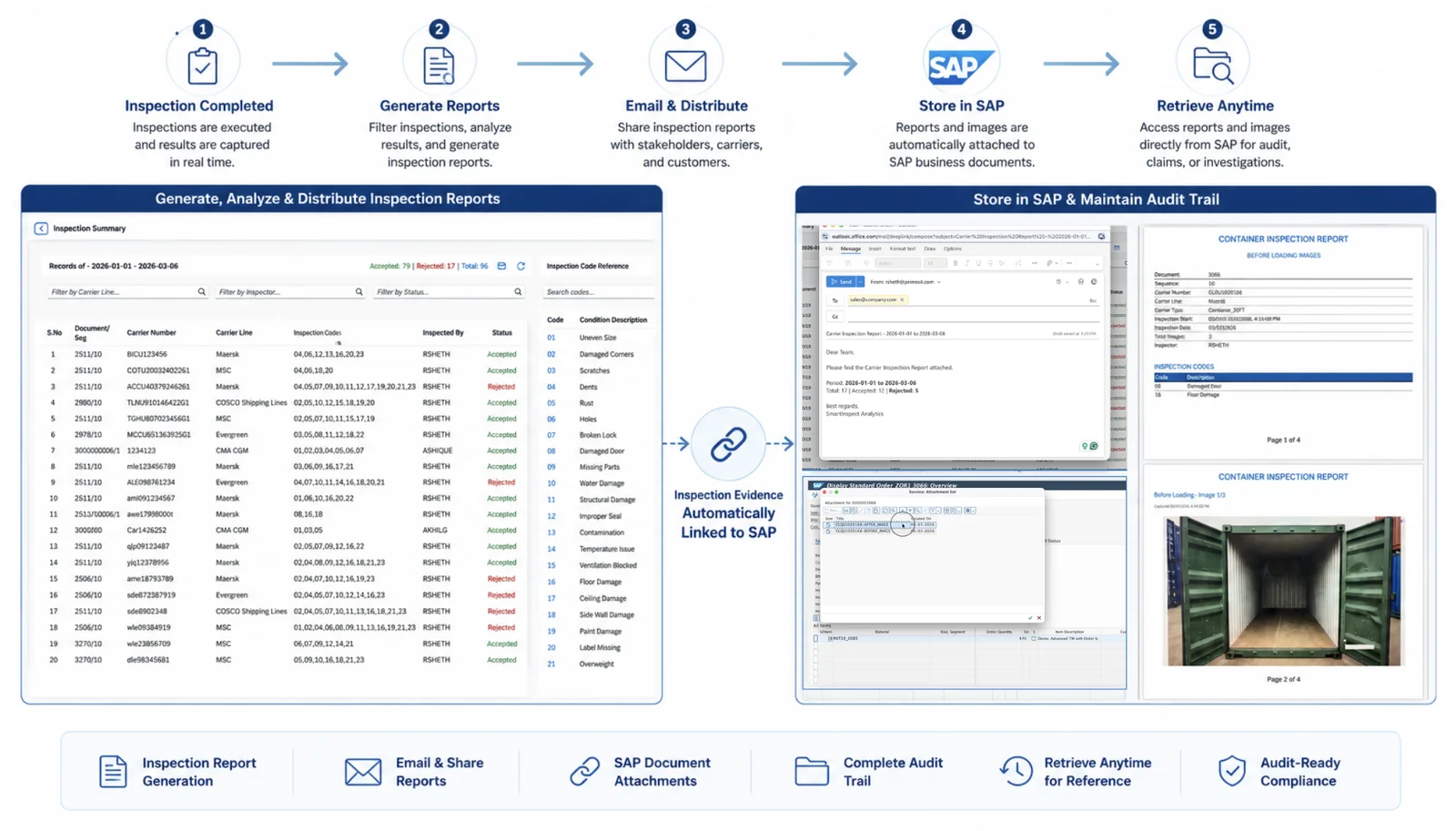Click search icon in Filter by Carrier Line

click(201, 292)
